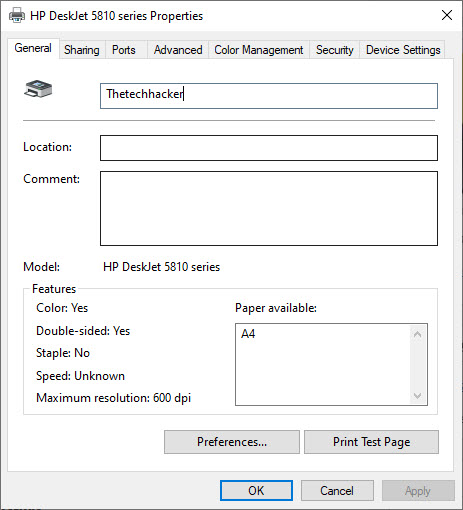Screen dimensions: 463x510
Task: Click the model text HP DeskJet 5810 series
Action: [162, 267]
